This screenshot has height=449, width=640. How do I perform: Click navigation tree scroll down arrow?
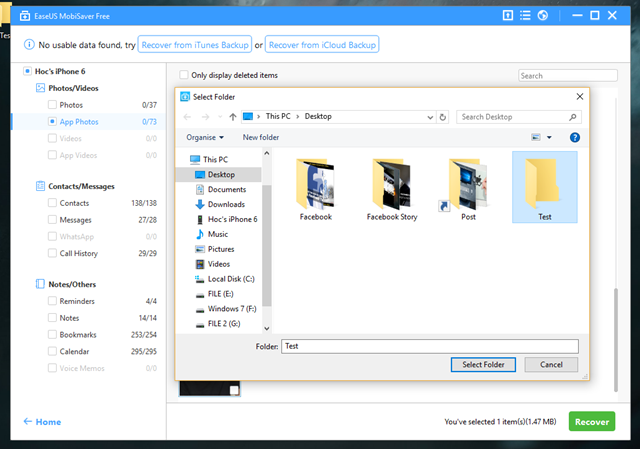point(267,329)
